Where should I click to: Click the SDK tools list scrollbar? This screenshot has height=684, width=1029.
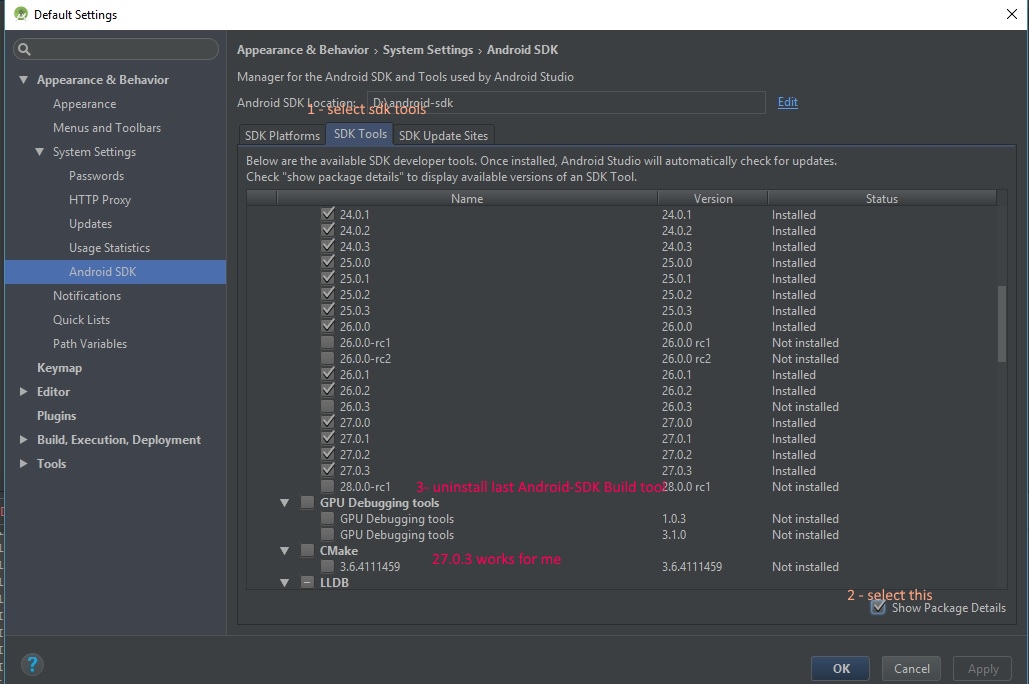pyautogui.click(x=1001, y=324)
